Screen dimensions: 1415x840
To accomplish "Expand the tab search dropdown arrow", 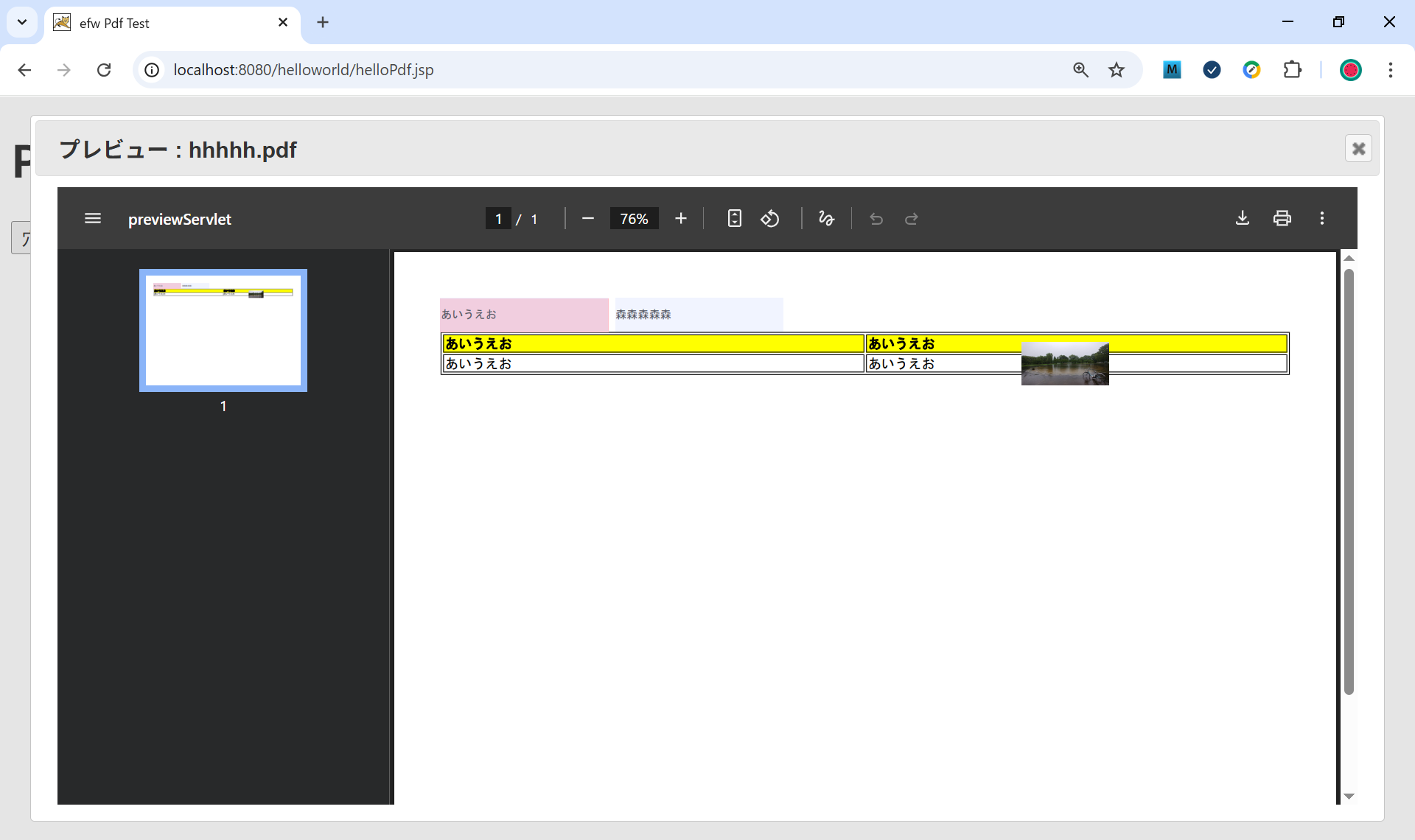I will tap(22, 22).
